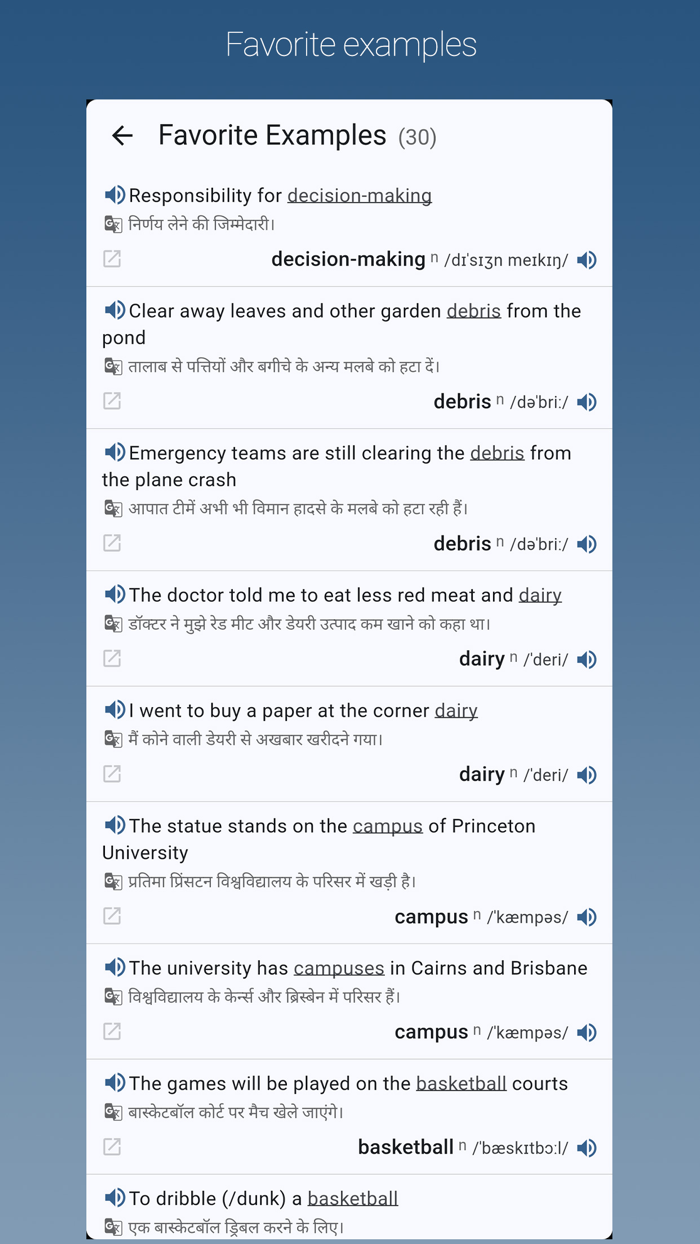Play audio for the dribble a basketball sentence
The width and height of the screenshot is (700, 1244).
click(x=114, y=1197)
